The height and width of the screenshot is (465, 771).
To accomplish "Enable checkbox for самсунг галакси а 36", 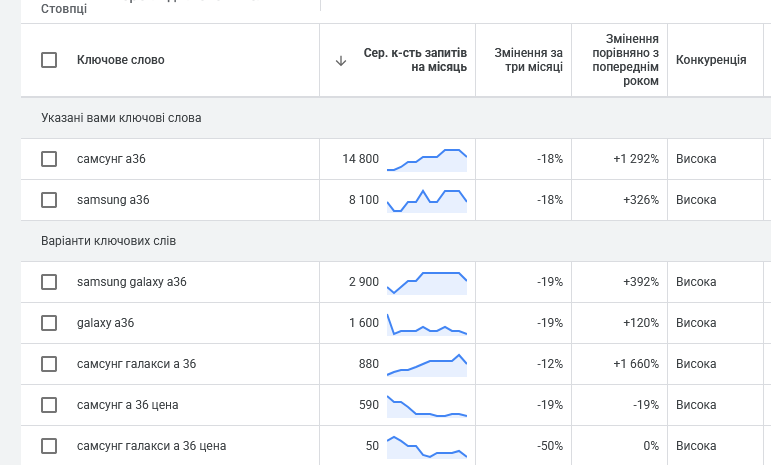I will 49,364.
